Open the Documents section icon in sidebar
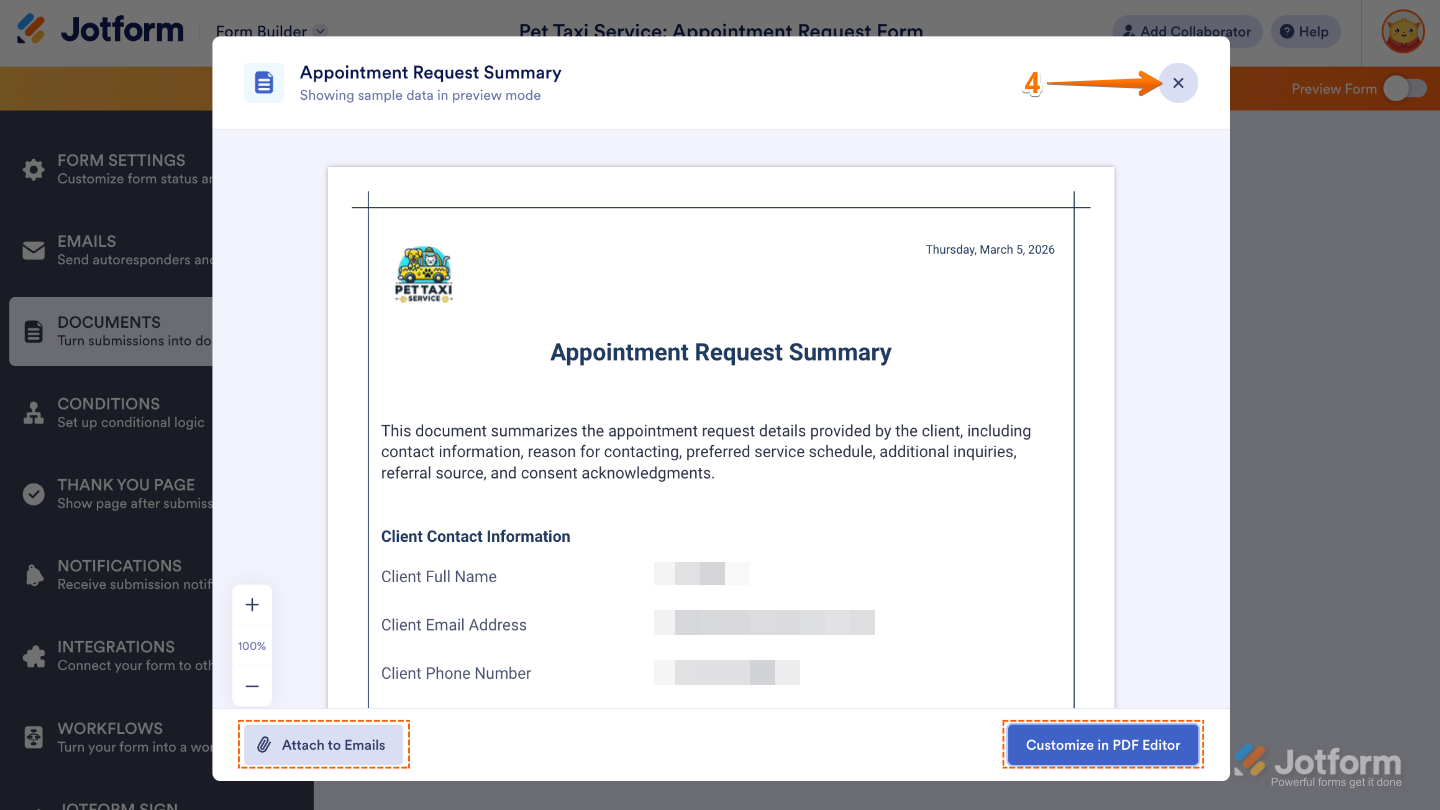The width and height of the screenshot is (1440, 810). (x=33, y=331)
